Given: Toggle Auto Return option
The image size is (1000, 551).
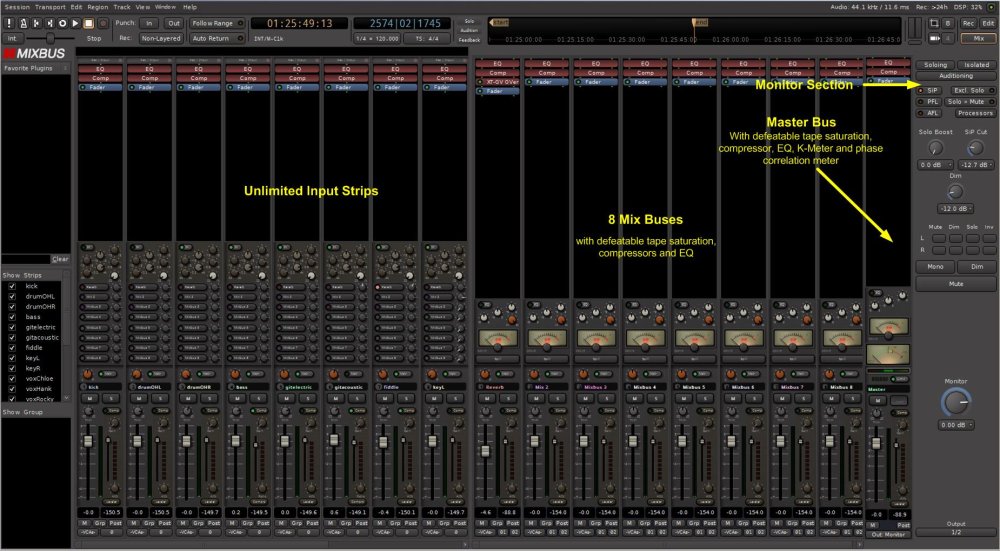Looking at the screenshot, I should coord(217,38).
